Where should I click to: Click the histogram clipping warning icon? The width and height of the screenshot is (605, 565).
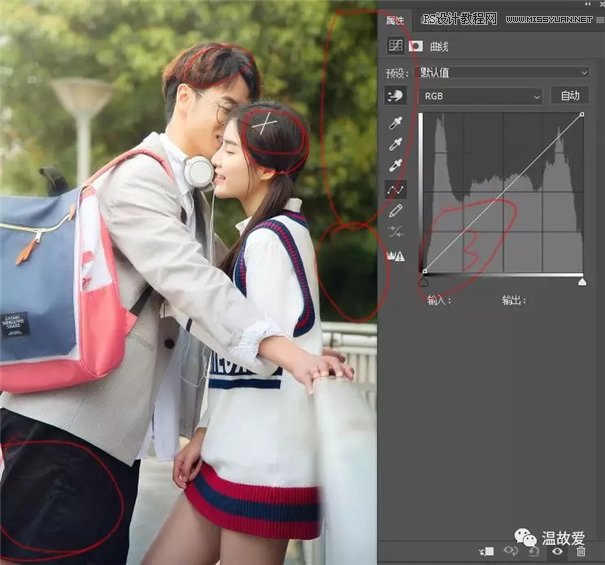click(395, 256)
